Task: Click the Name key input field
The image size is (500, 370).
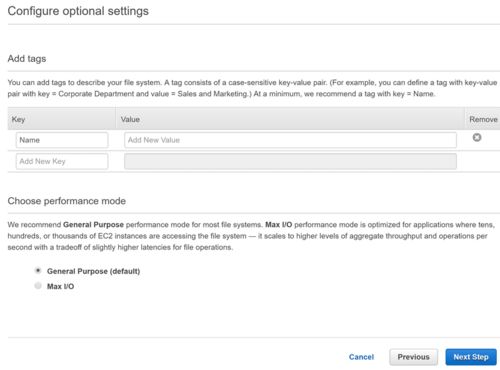Action: [62, 140]
